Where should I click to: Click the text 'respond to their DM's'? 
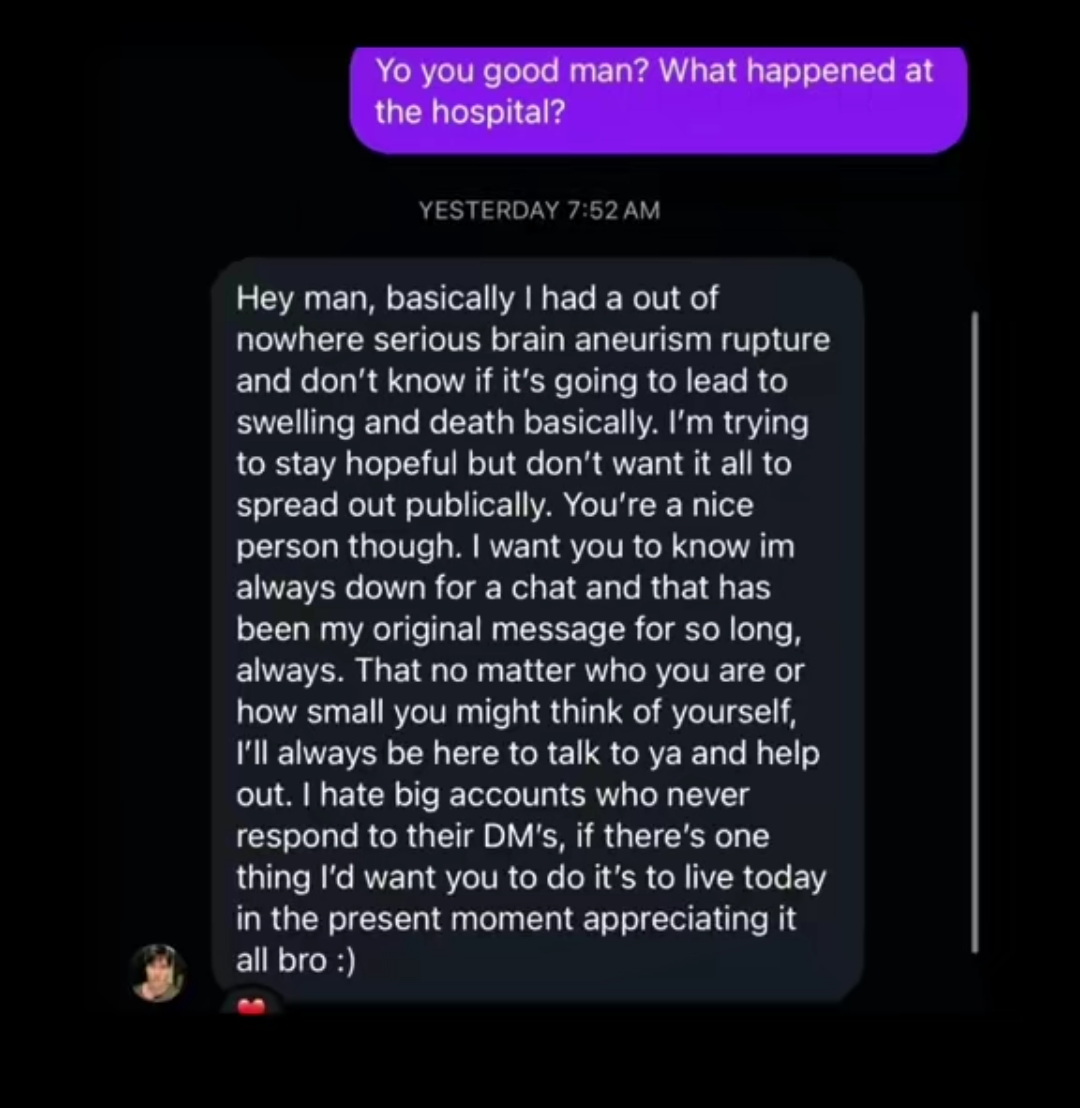(x=399, y=836)
